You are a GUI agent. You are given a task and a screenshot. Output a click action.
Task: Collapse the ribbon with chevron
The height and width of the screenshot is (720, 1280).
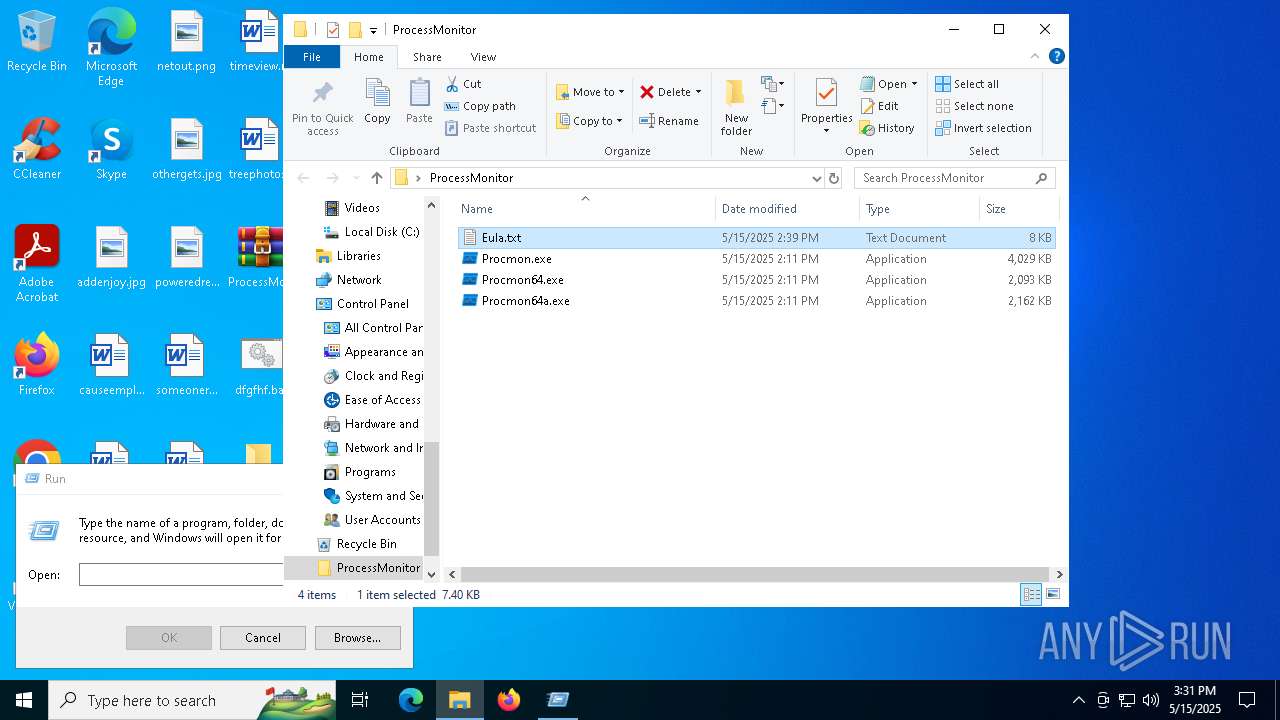(x=1035, y=57)
